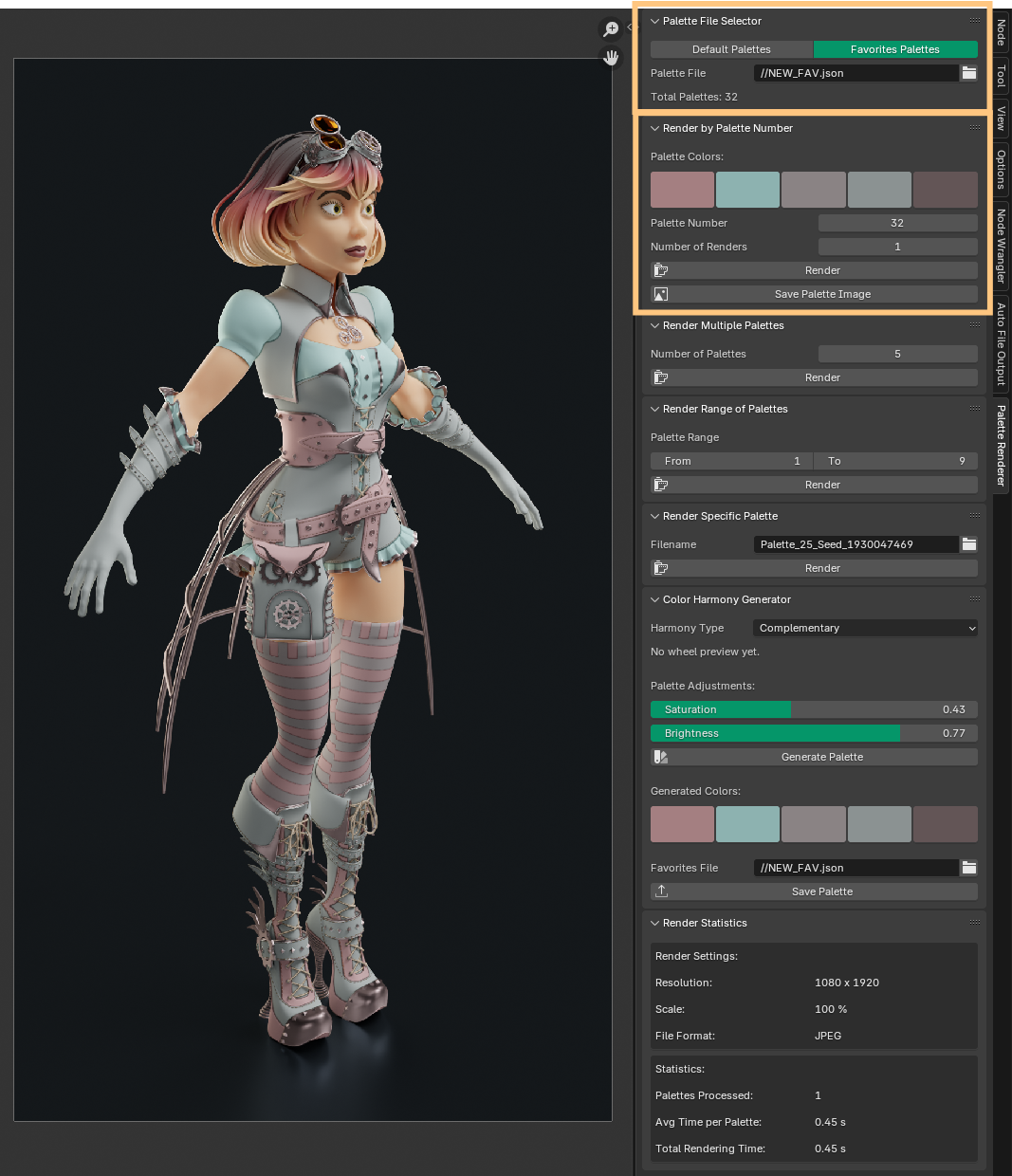Click the pan hand icon in viewport
The width and height of the screenshot is (1012, 1176).
611,58
